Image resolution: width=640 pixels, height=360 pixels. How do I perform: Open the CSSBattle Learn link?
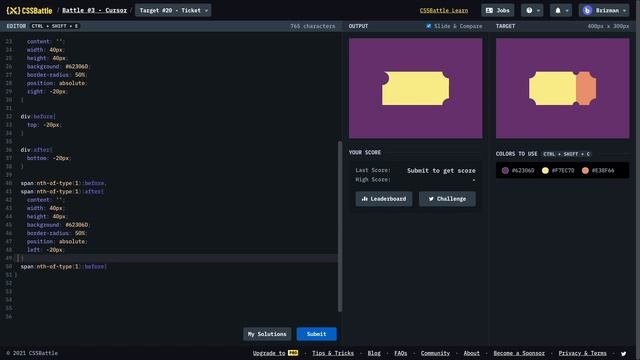pyautogui.click(x=444, y=10)
